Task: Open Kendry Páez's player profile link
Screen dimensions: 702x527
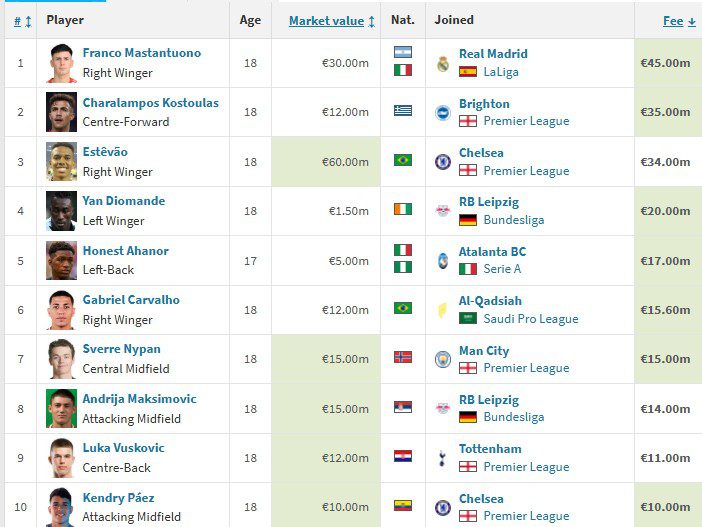Action: 118,498
